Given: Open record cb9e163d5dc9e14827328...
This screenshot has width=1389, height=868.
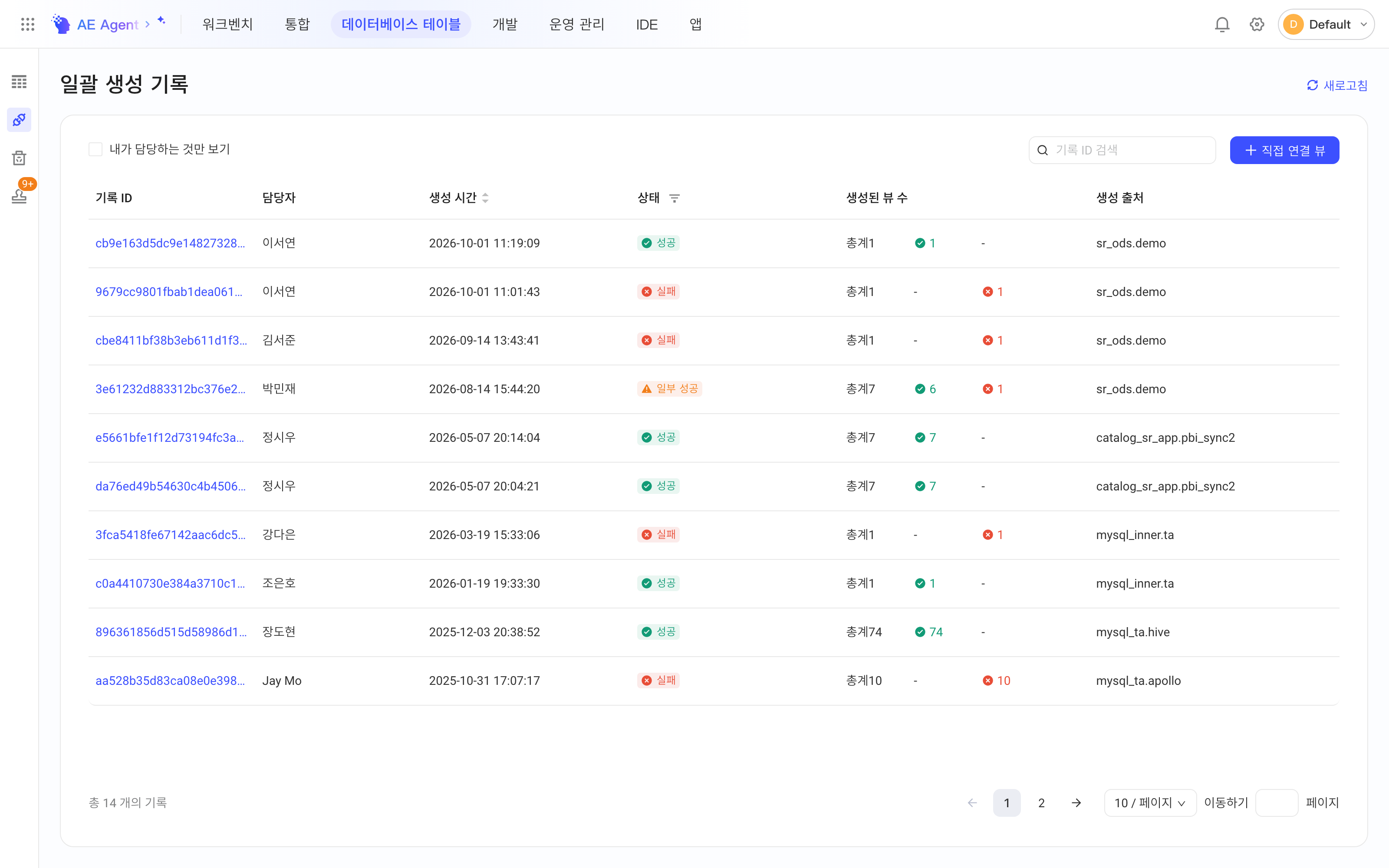Looking at the screenshot, I should point(171,243).
